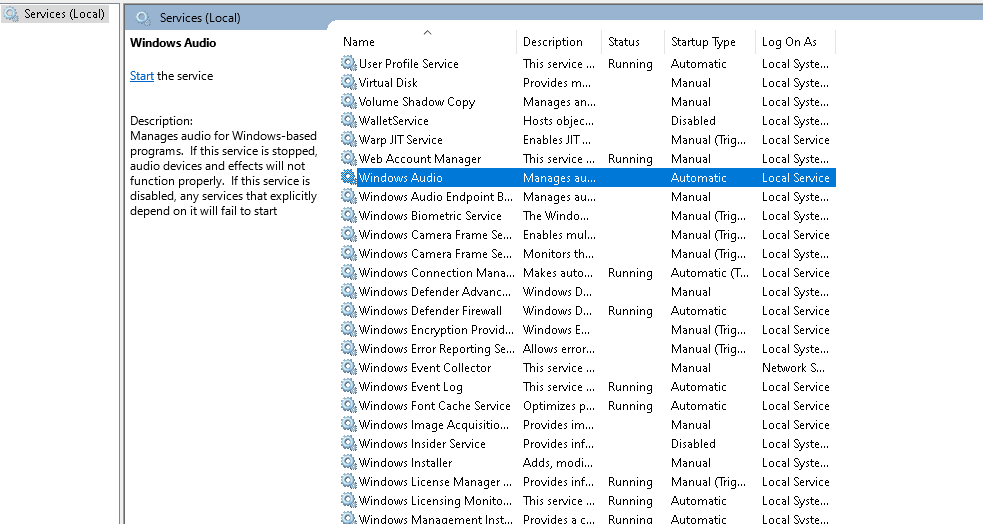Viewport: 983px width, 524px height.
Task: Click the Windows Audio Endpoint Builder gear icon
Action: [x=349, y=196]
